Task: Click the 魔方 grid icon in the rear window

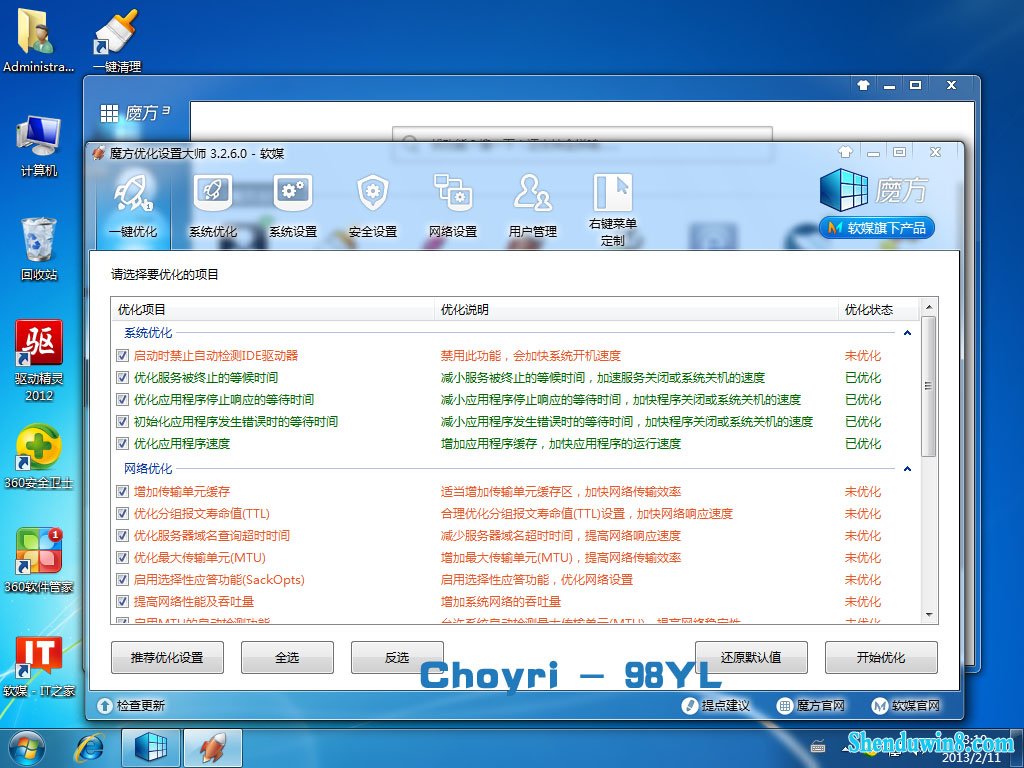Action: pyautogui.click(x=109, y=114)
